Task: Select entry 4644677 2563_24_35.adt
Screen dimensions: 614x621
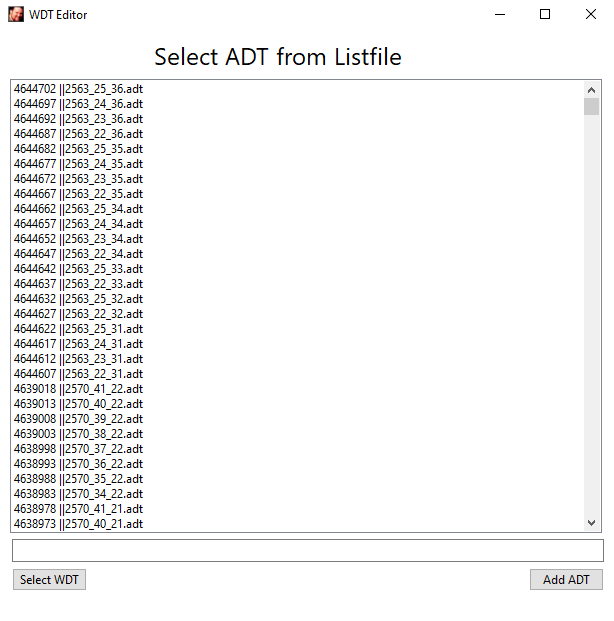Action: (78, 164)
